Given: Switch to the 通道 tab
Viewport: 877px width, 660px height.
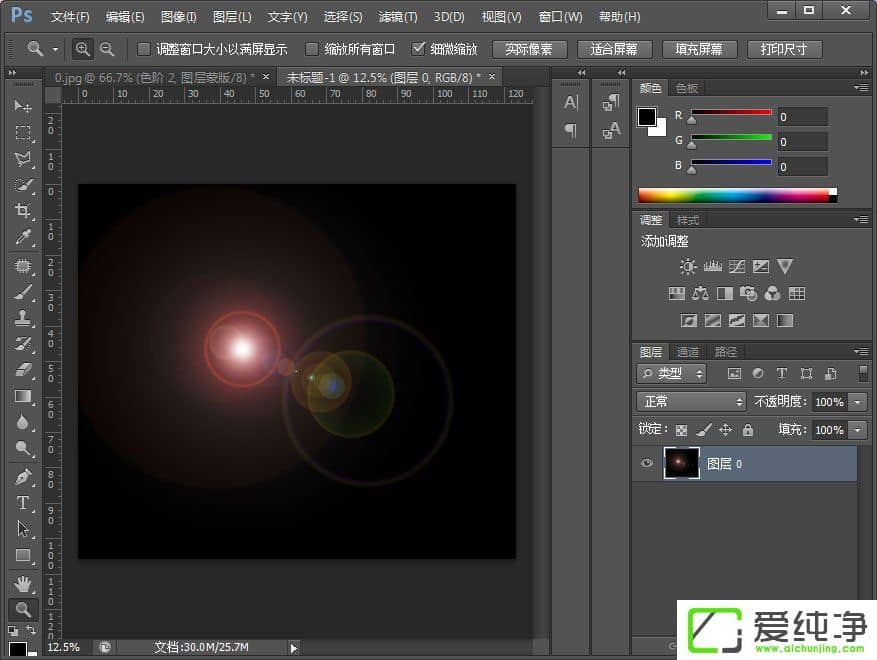Looking at the screenshot, I should (688, 352).
